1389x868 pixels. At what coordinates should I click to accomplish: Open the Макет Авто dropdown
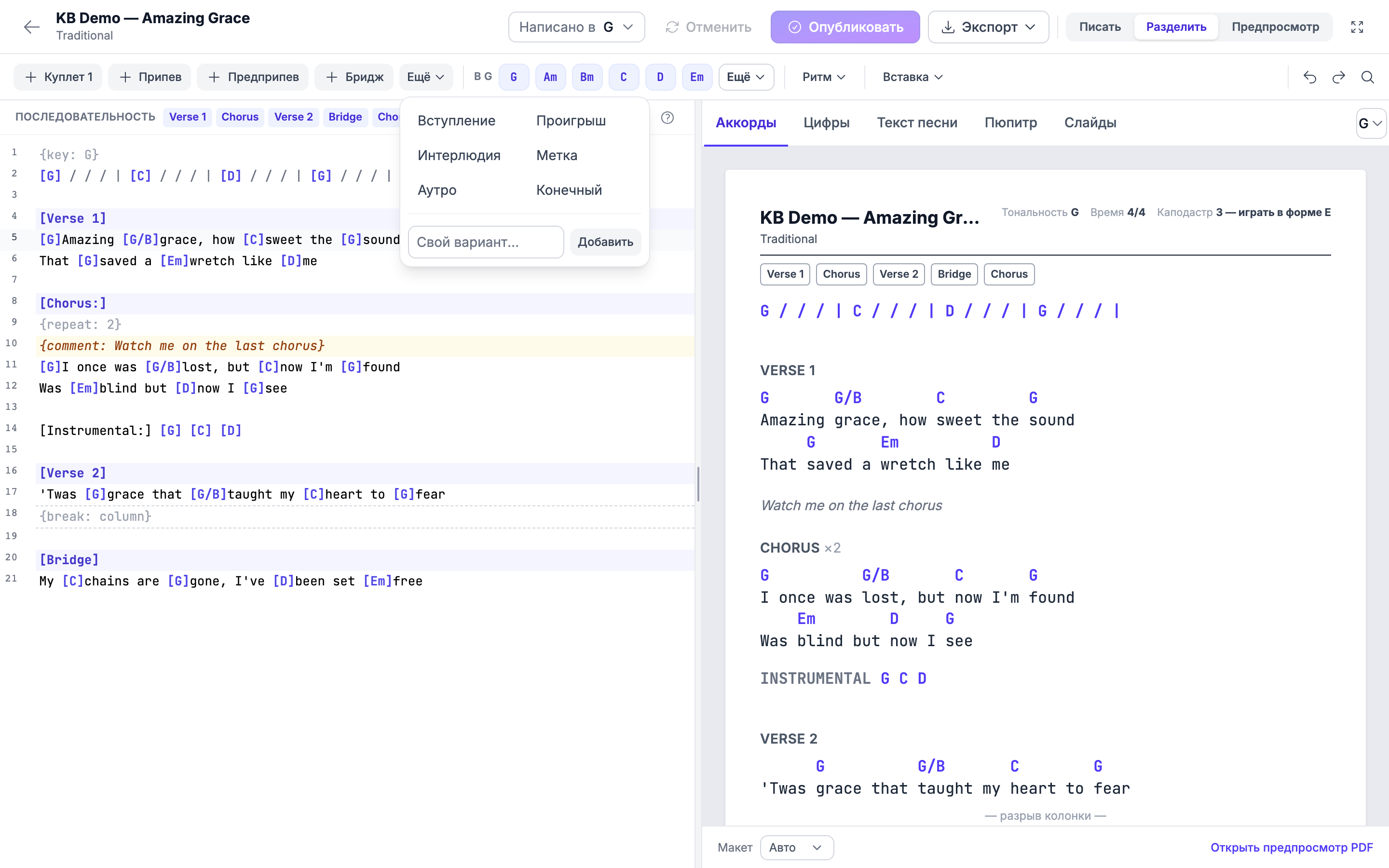[x=797, y=847]
